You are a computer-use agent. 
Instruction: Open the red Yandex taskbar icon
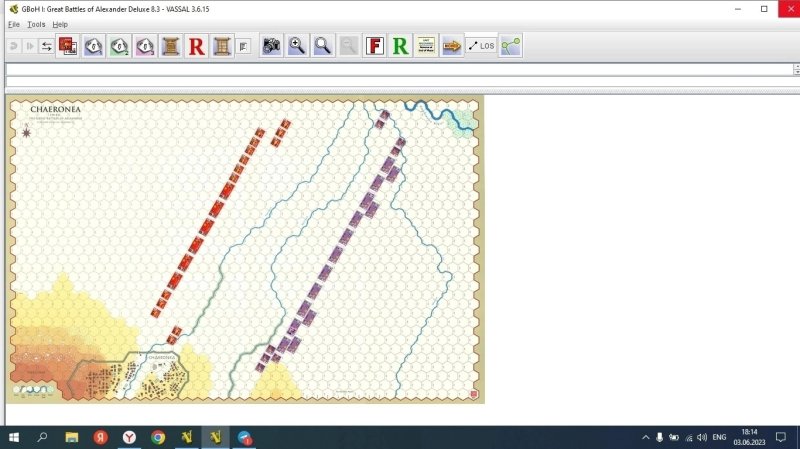(101, 437)
